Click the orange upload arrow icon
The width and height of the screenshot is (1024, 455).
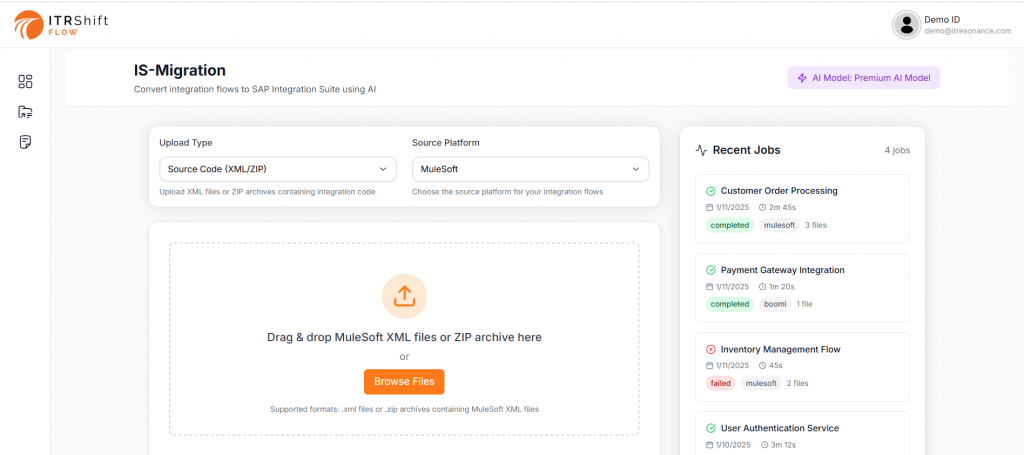point(404,296)
